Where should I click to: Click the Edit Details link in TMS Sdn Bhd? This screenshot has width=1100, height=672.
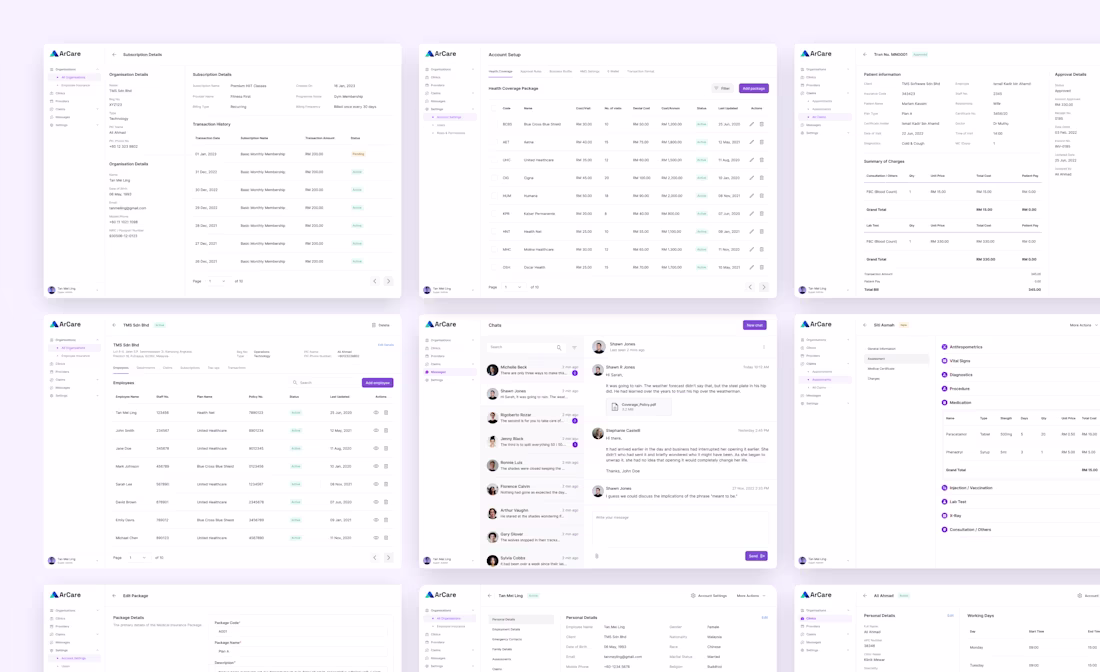click(386, 344)
